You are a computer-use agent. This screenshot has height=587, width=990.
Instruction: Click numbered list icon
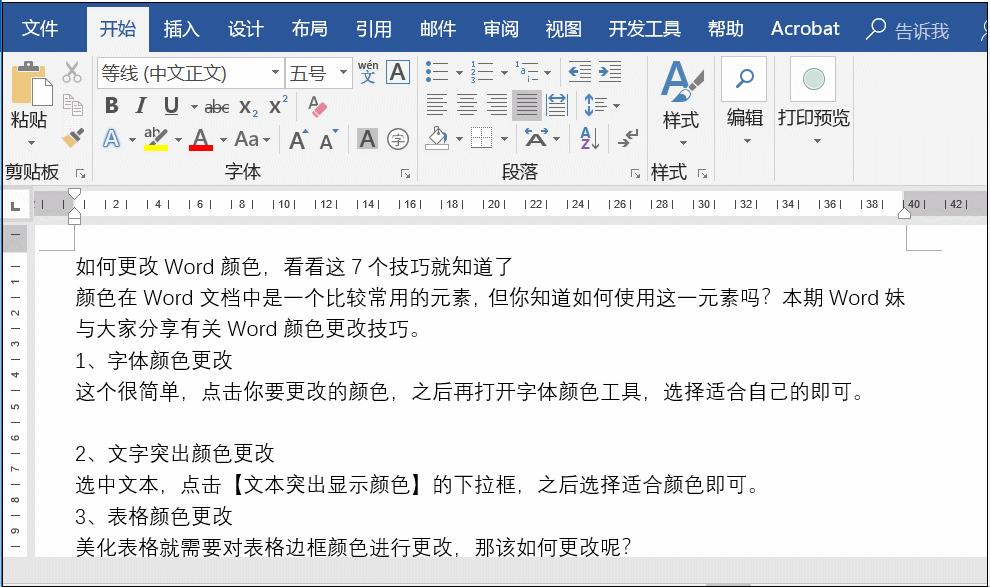click(482, 72)
